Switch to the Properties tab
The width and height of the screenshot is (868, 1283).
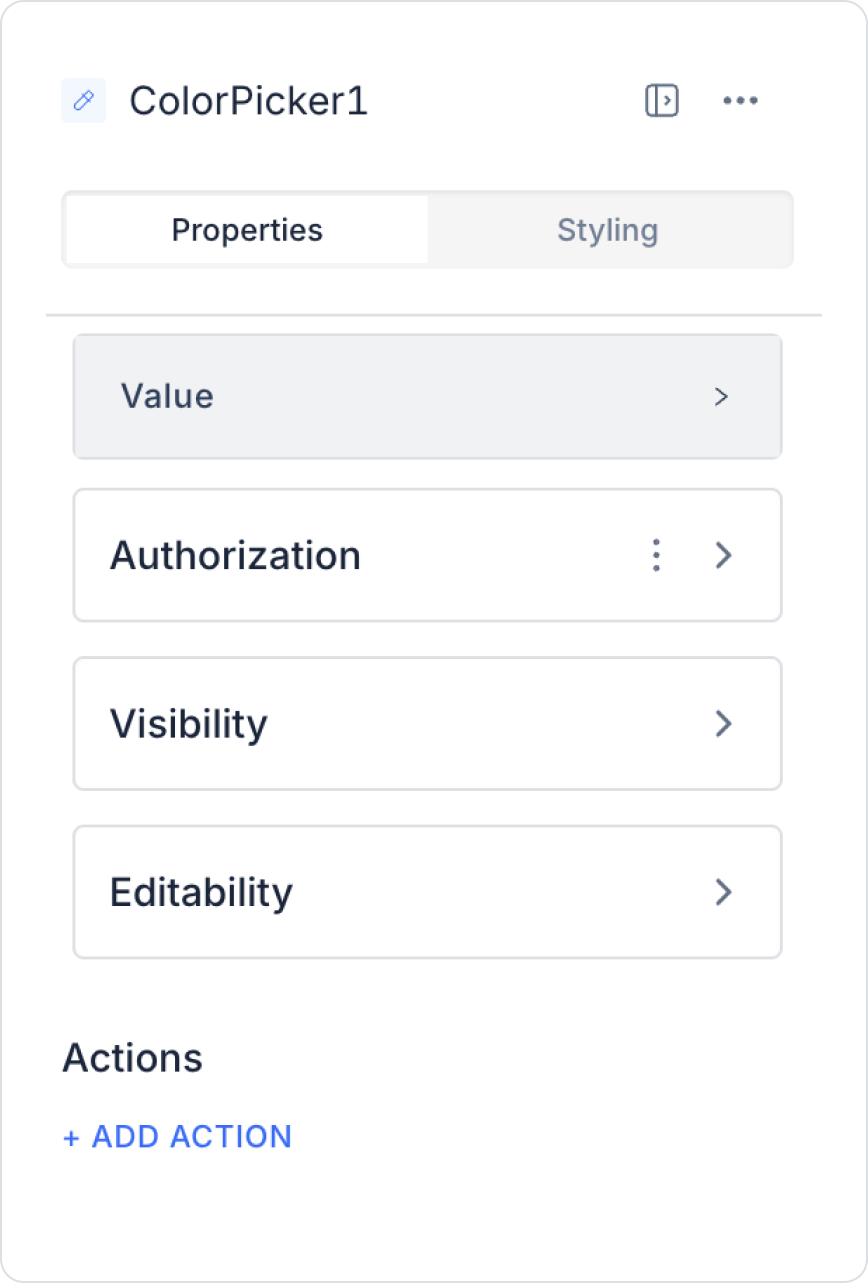(x=247, y=230)
